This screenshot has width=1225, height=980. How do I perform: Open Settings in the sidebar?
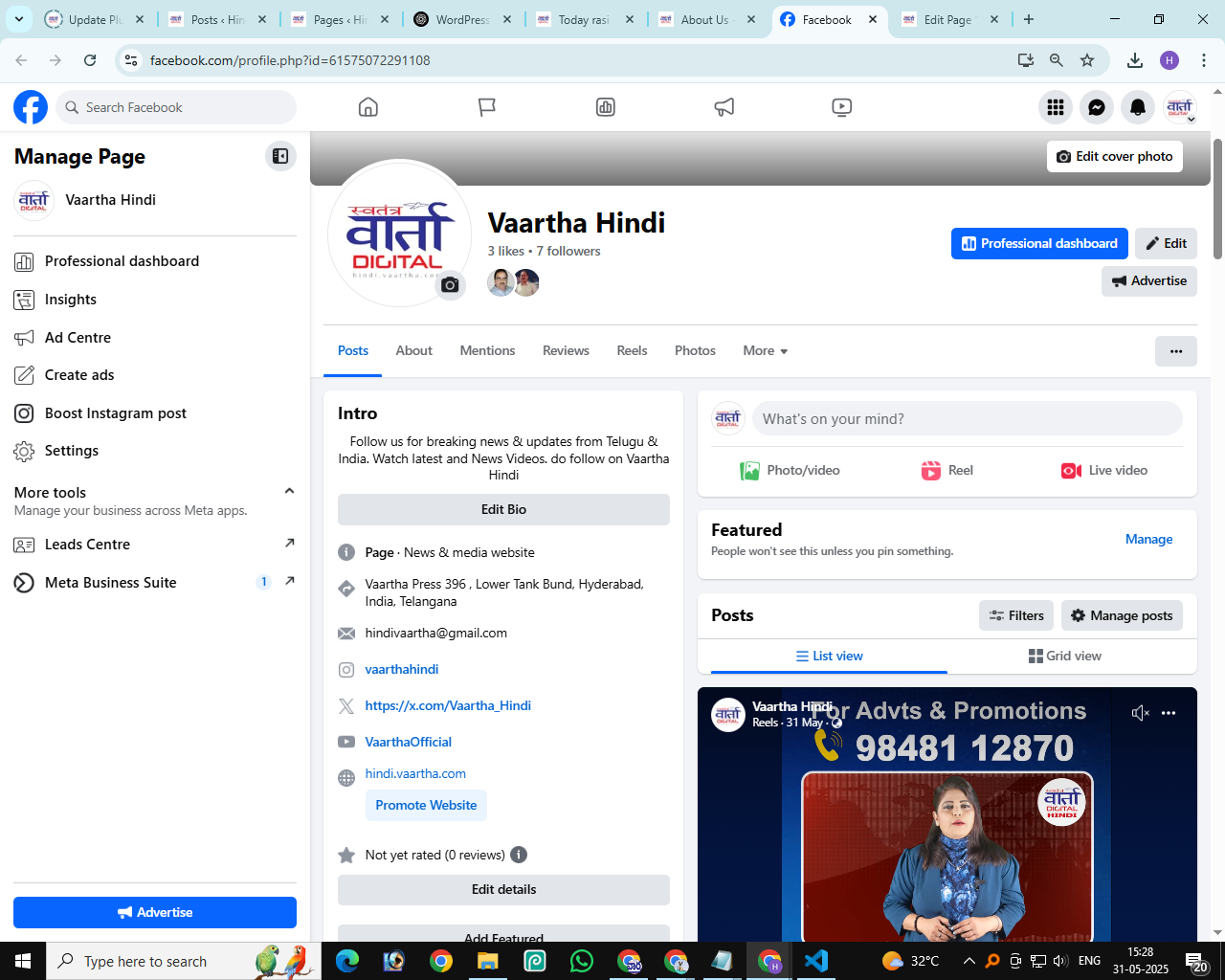[x=155, y=451]
